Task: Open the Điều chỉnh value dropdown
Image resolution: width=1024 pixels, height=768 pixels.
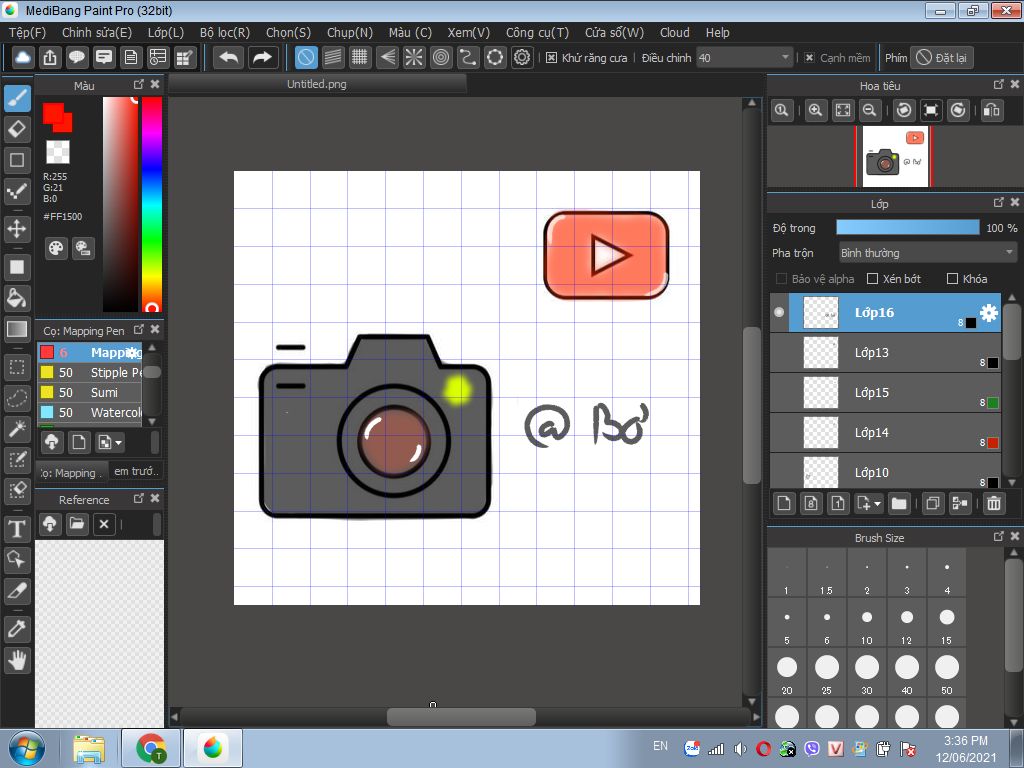Action: [745, 58]
